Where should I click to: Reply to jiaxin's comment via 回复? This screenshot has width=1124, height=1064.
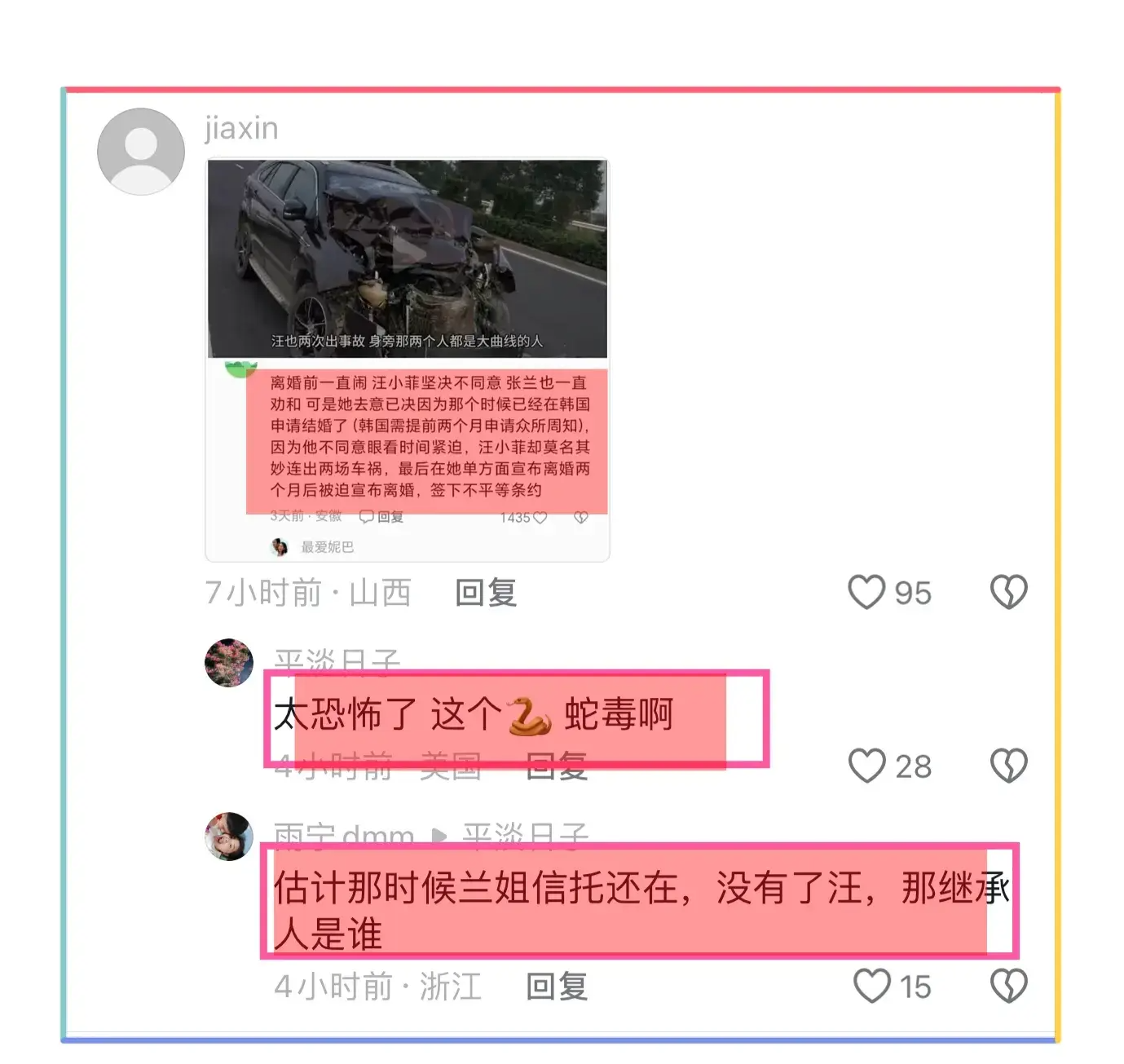(x=486, y=593)
